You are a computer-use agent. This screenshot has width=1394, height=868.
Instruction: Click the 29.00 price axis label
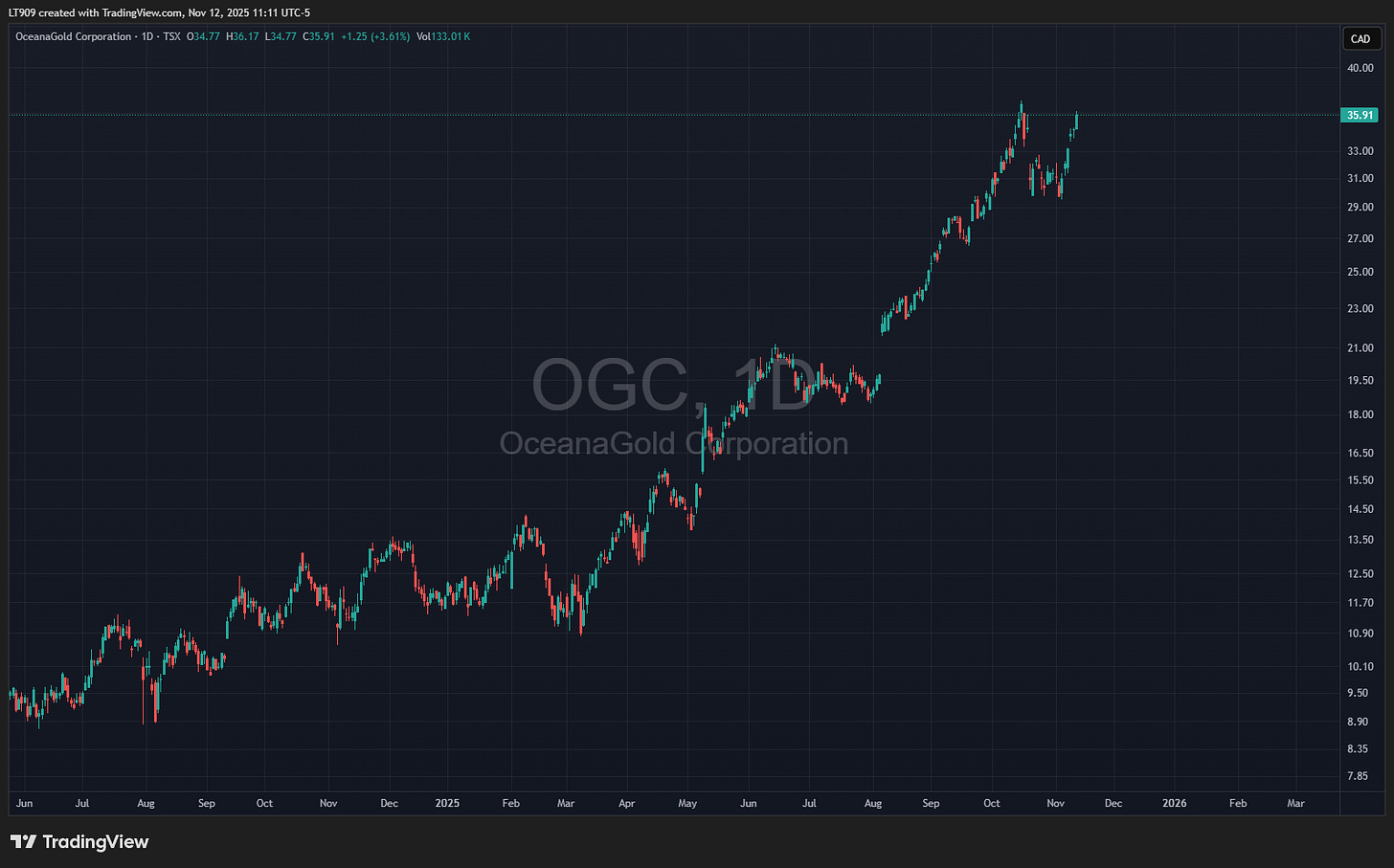(x=1360, y=207)
